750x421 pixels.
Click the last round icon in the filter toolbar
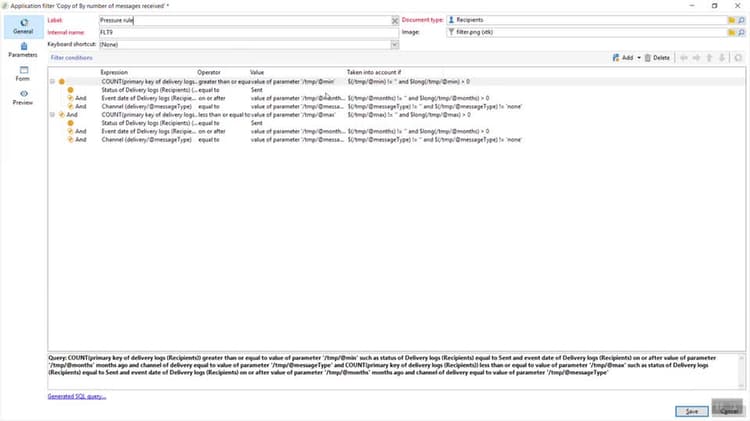(738, 58)
